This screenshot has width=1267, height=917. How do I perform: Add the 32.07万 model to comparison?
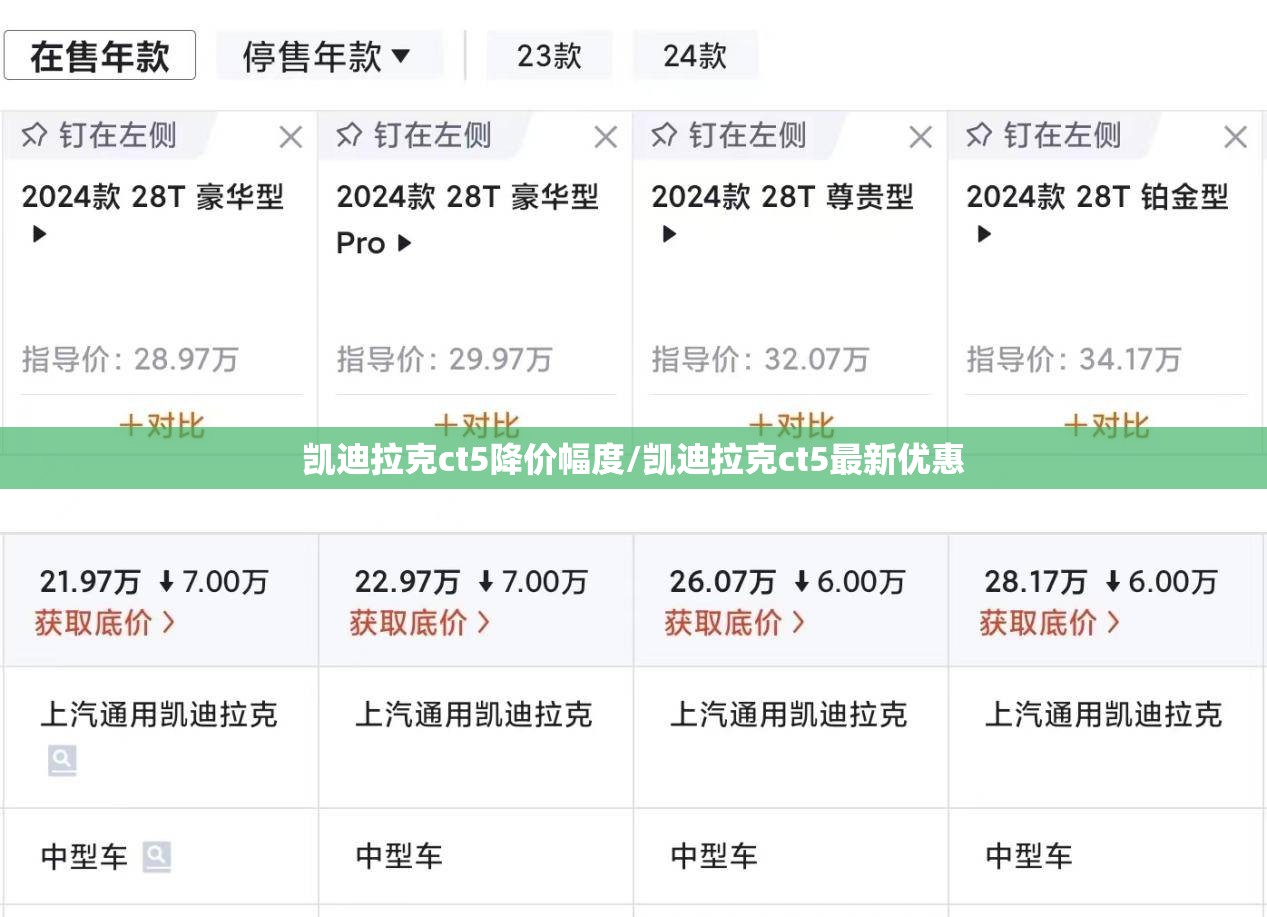coord(791,424)
